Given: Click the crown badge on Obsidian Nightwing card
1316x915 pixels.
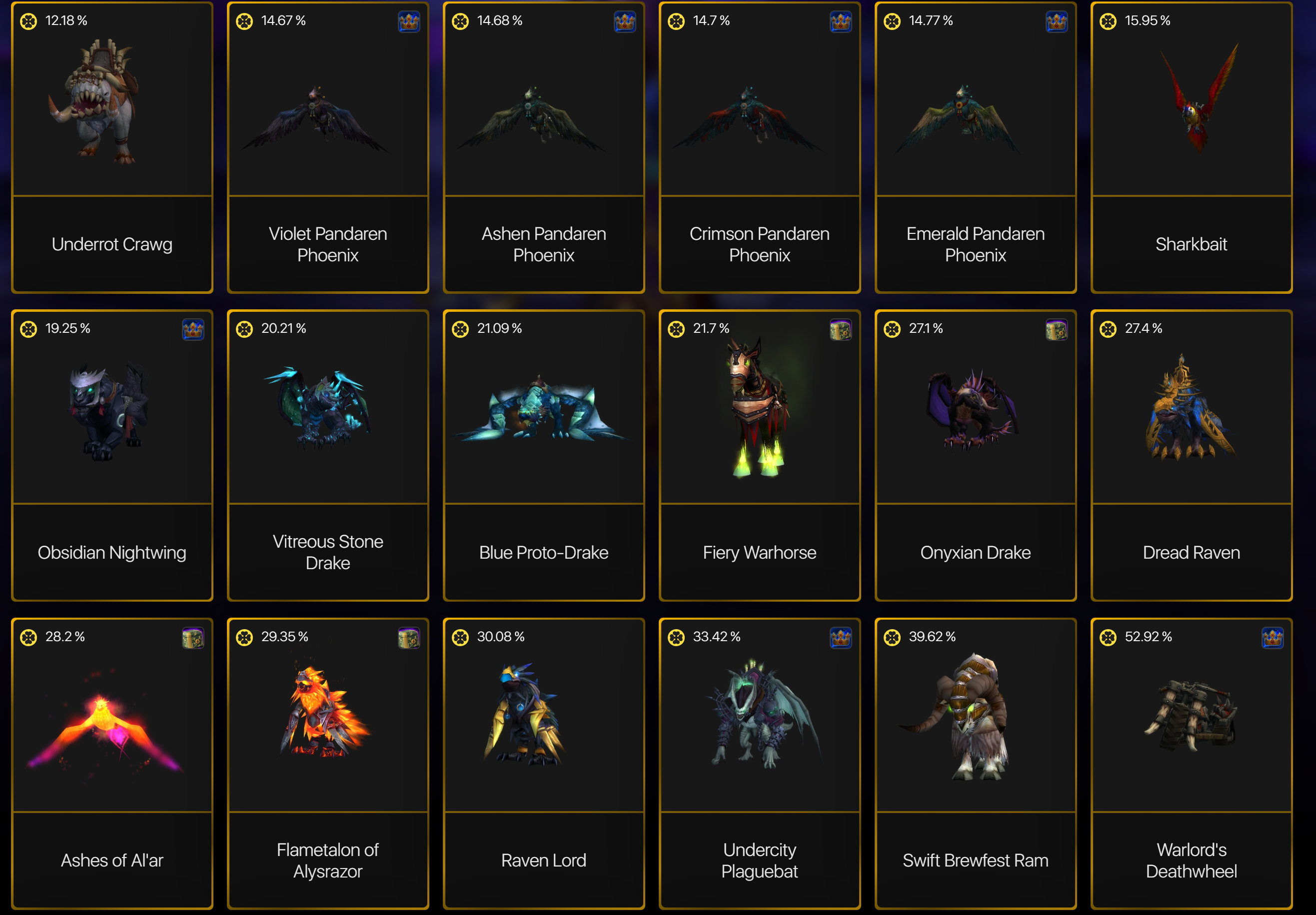Looking at the screenshot, I should [x=193, y=330].
